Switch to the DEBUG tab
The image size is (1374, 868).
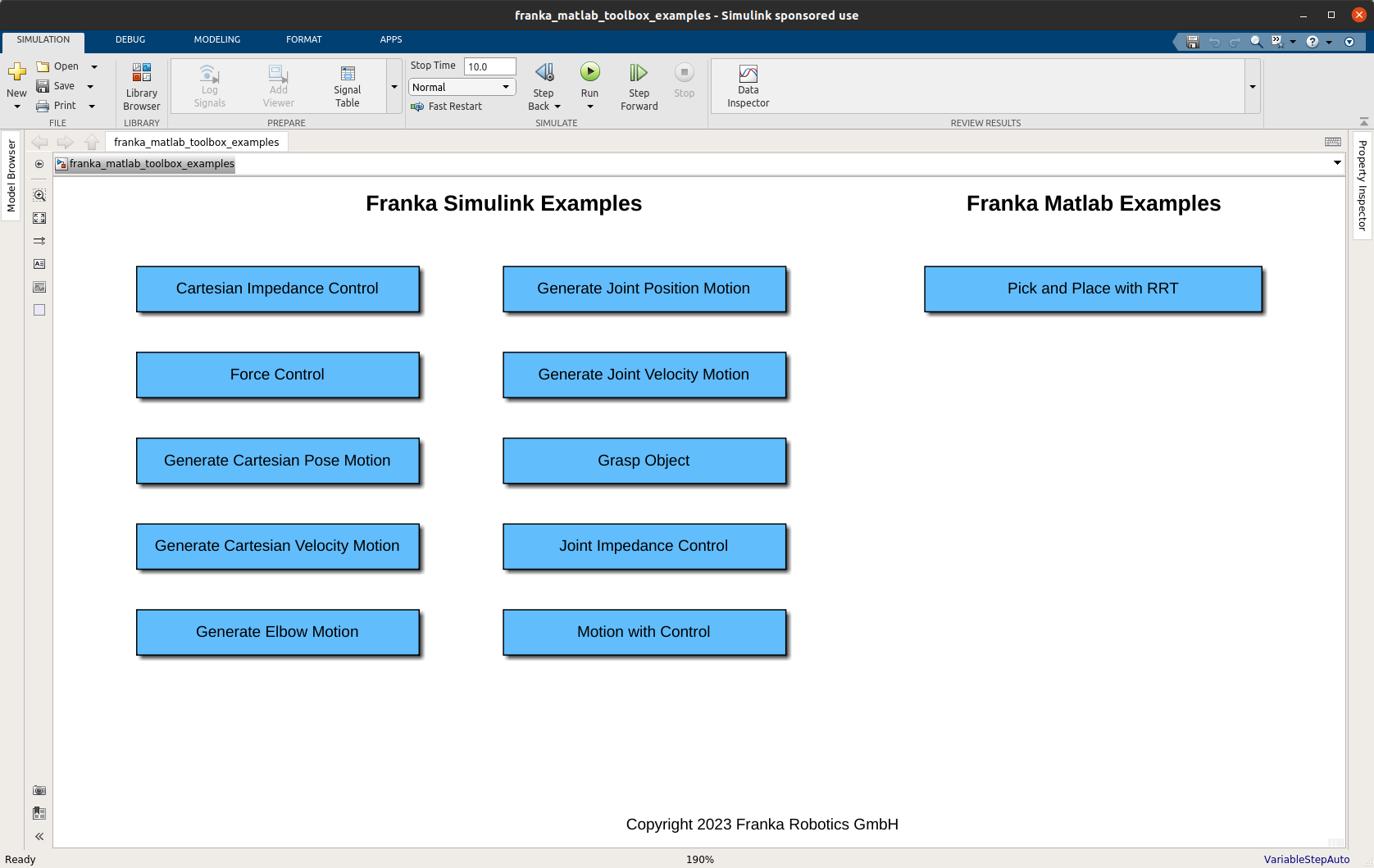[x=130, y=39]
